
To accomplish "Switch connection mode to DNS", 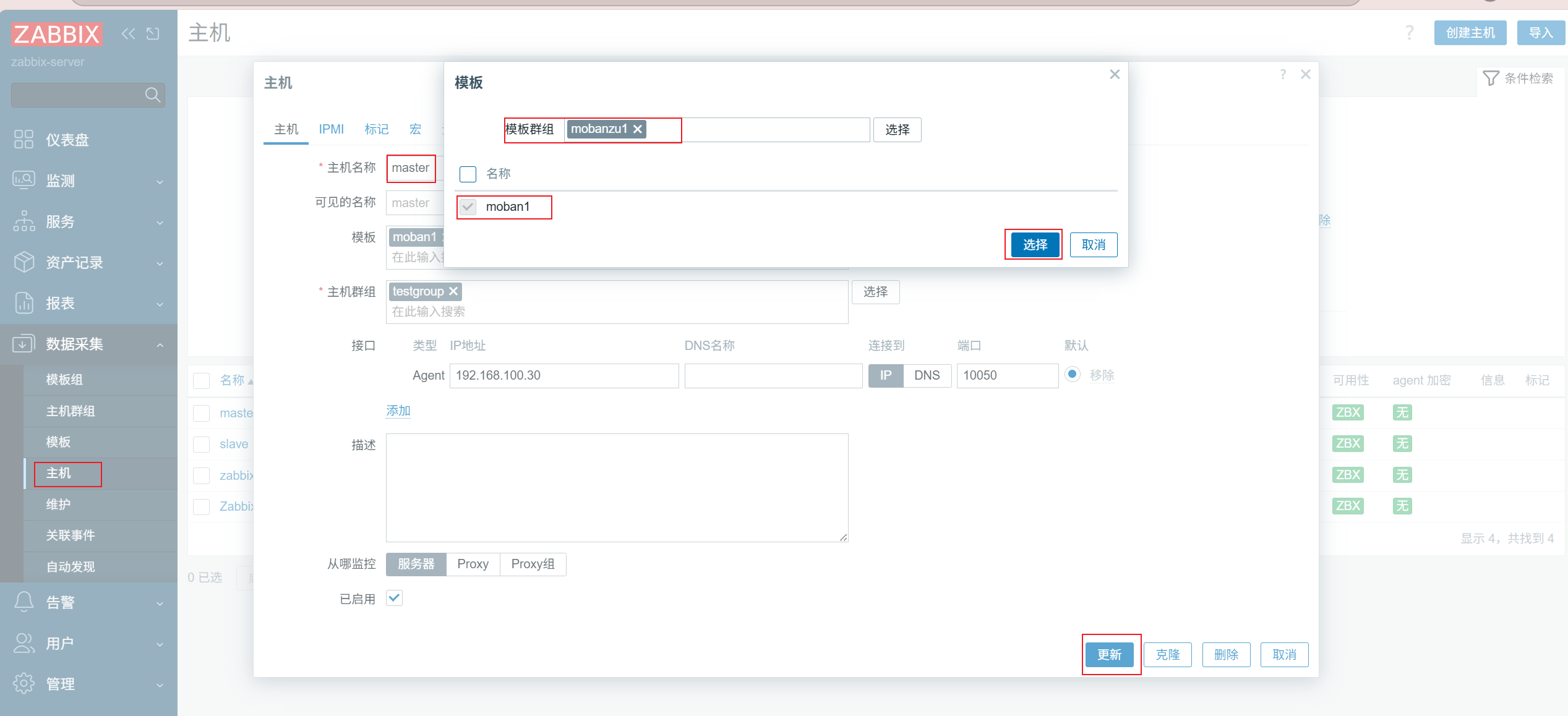I will [x=927, y=375].
